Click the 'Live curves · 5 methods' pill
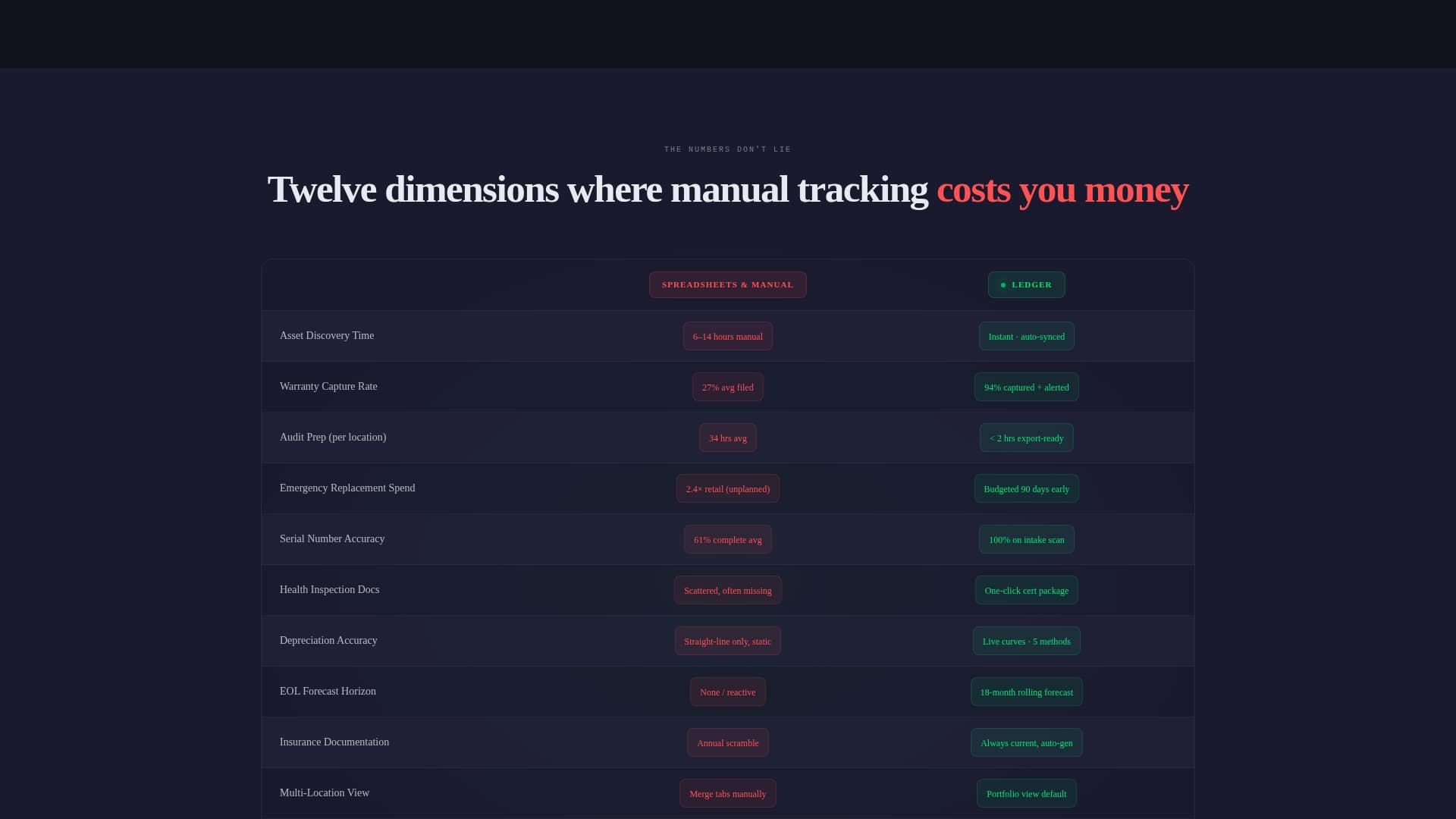The width and height of the screenshot is (1456, 819). click(x=1026, y=642)
